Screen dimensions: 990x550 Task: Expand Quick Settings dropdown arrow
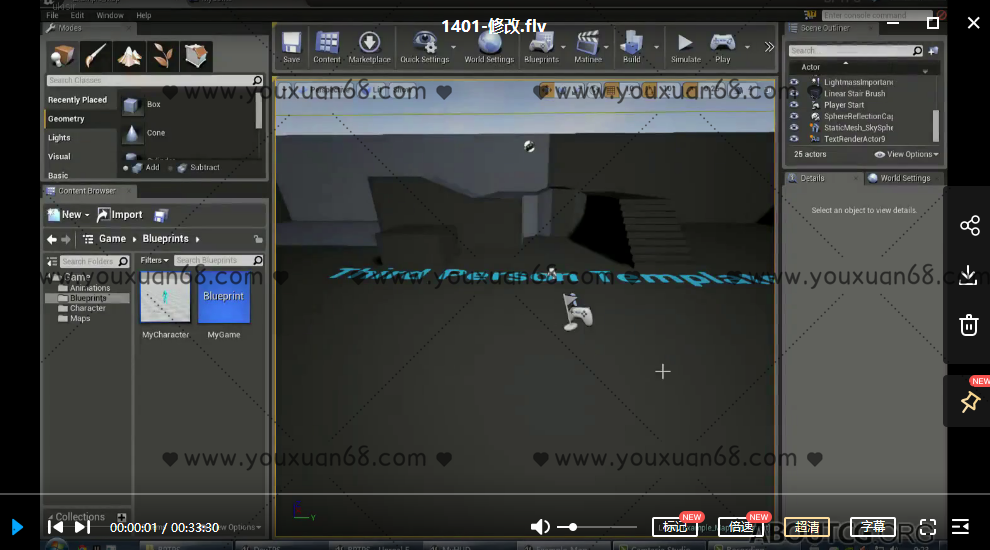[453, 47]
